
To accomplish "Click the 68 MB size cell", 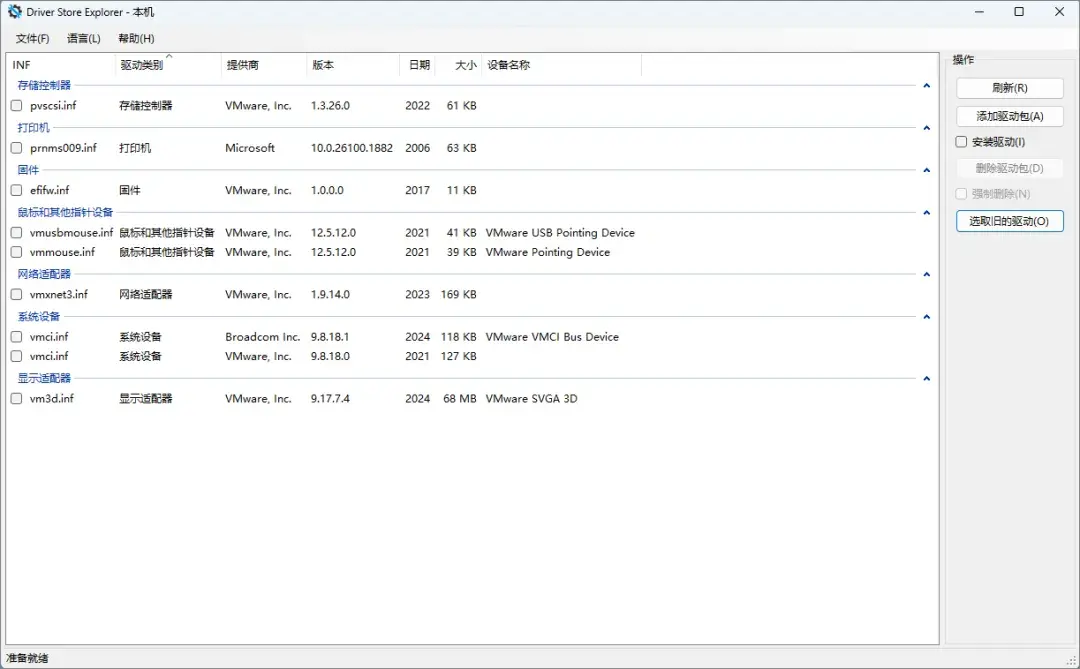I will point(460,398).
